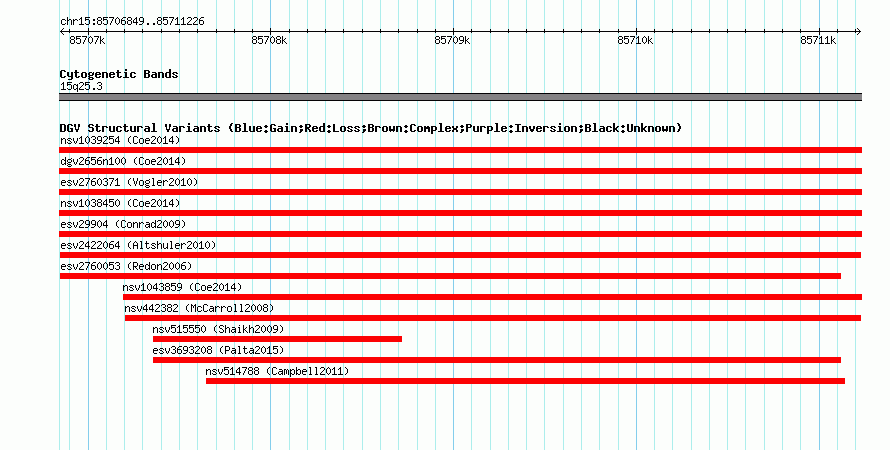The height and width of the screenshot is (450, 890).
Task: Click the red bar for esv2760053
Action: 450,276
